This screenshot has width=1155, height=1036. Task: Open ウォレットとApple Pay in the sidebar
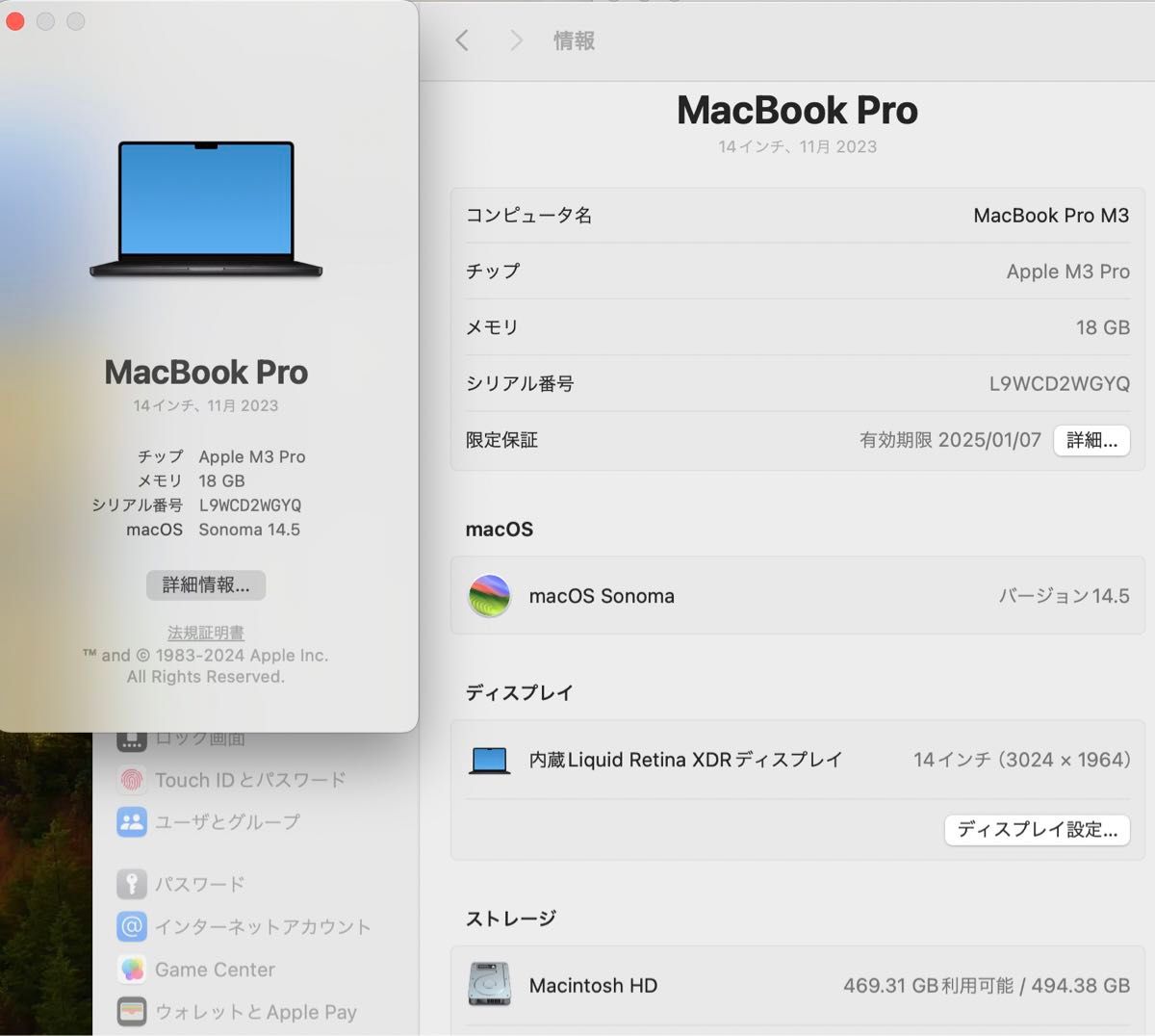tap(237, 1012)
